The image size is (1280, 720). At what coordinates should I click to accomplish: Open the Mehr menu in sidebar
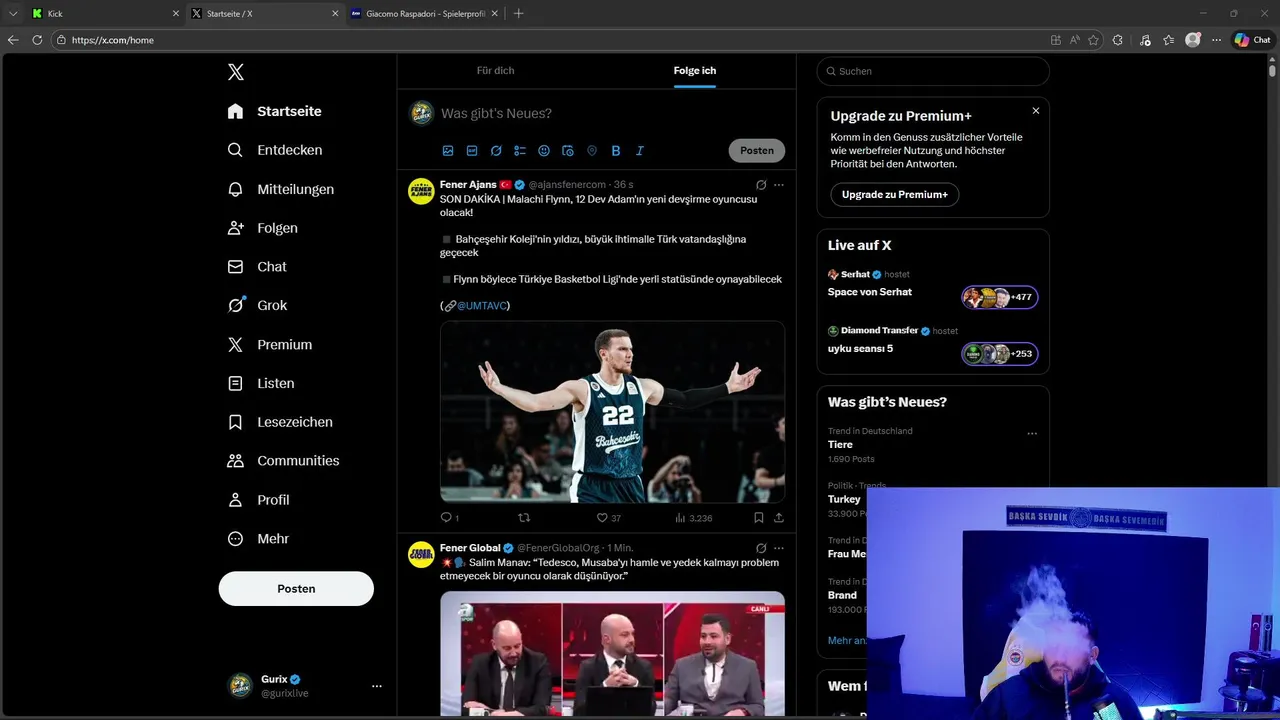[258, 539]
